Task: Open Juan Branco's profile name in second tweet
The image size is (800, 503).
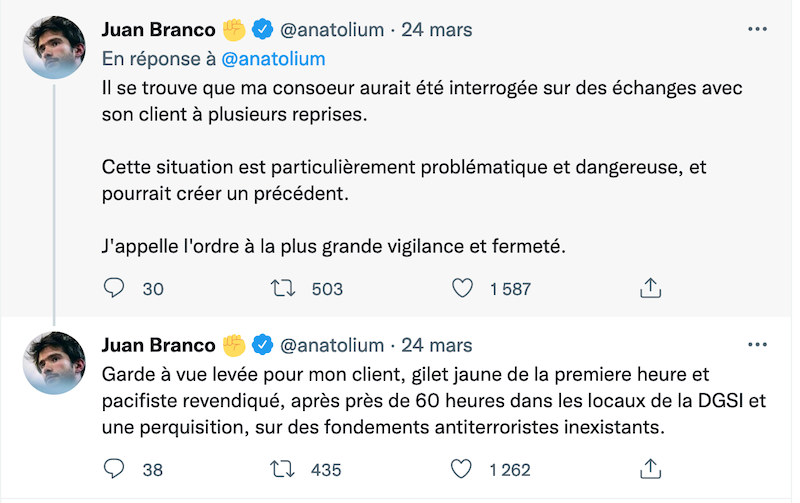Action: [158, 345]
